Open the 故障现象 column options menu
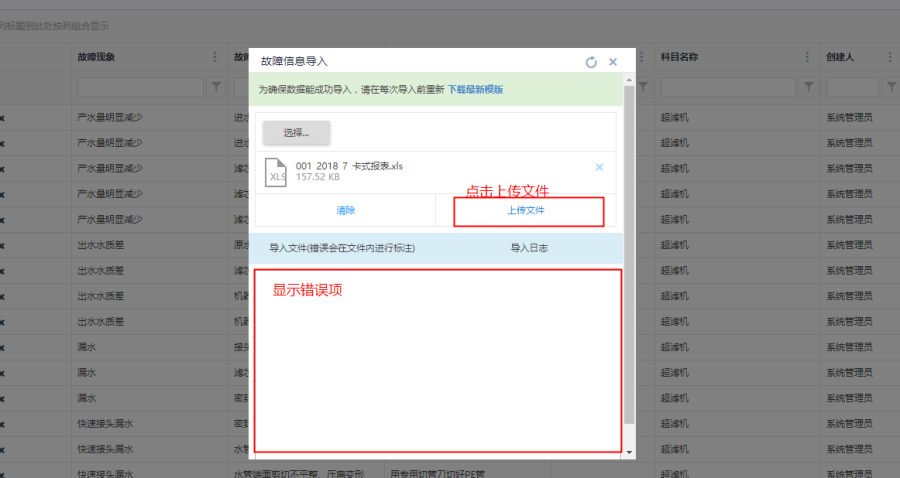 pos(215,57)
